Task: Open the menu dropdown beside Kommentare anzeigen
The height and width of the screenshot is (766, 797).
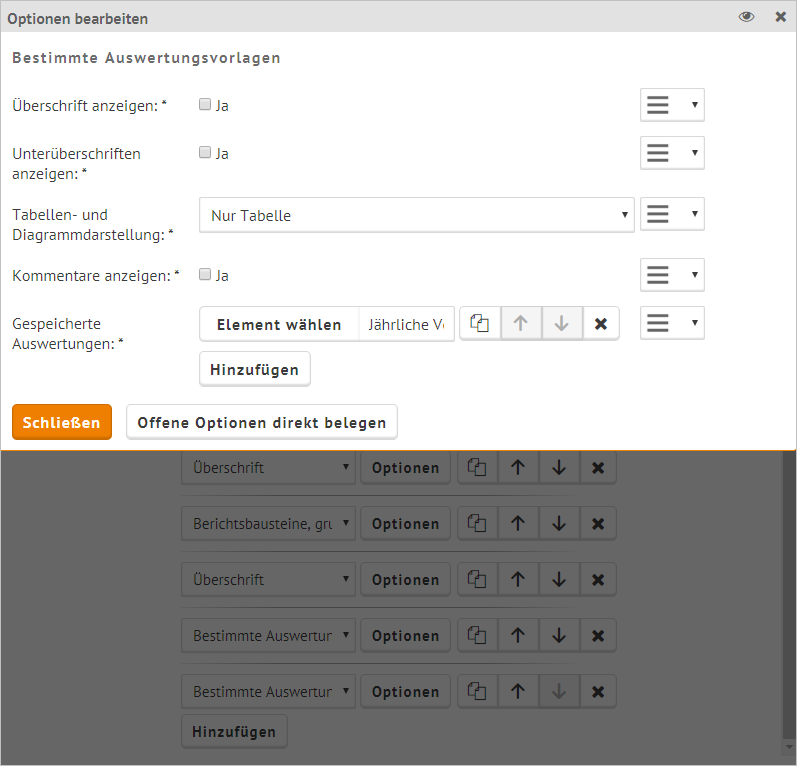Action: tap(672, 274)
